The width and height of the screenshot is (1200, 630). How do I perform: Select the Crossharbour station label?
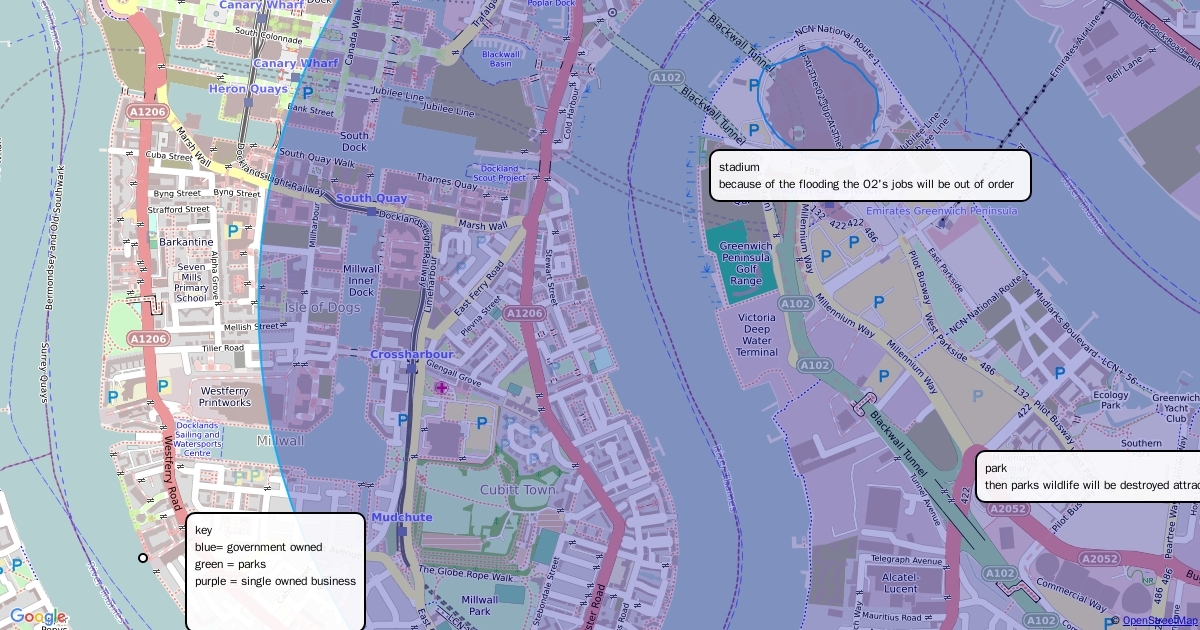pyautogui.click(x=411, y=354)
